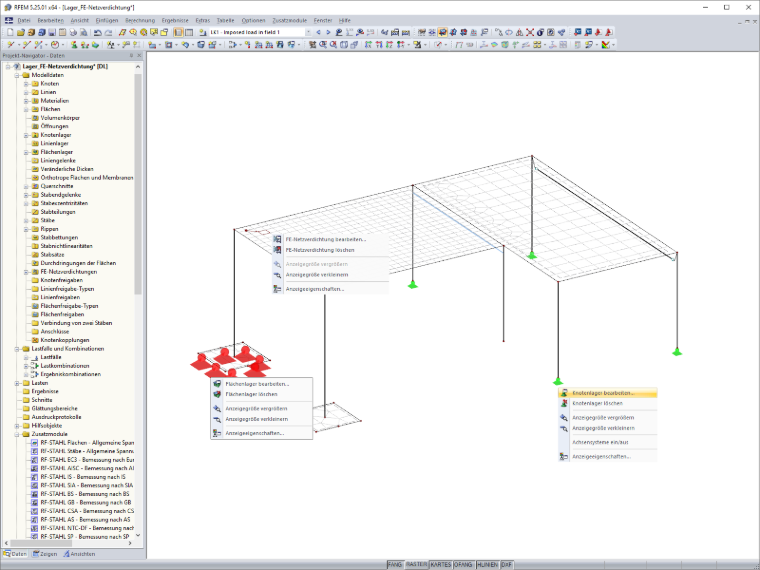Switch to the Zeigen navigator tab

click(x=45, y=554)
